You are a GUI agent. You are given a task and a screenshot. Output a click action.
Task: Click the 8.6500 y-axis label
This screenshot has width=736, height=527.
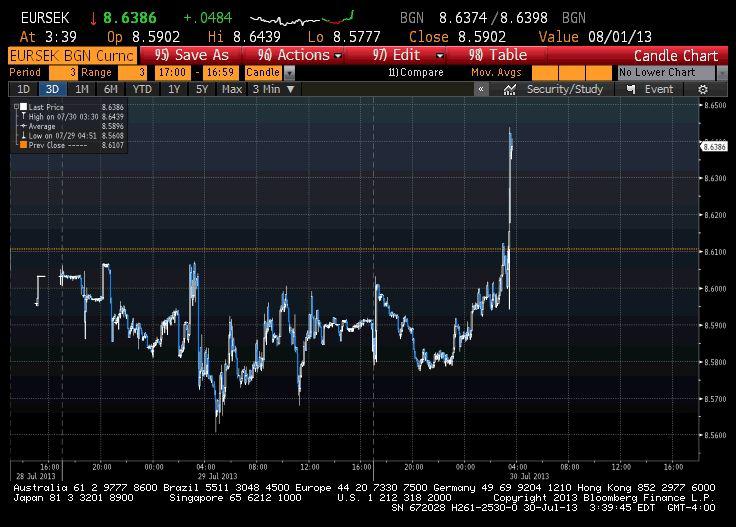[x=715, y=105]
